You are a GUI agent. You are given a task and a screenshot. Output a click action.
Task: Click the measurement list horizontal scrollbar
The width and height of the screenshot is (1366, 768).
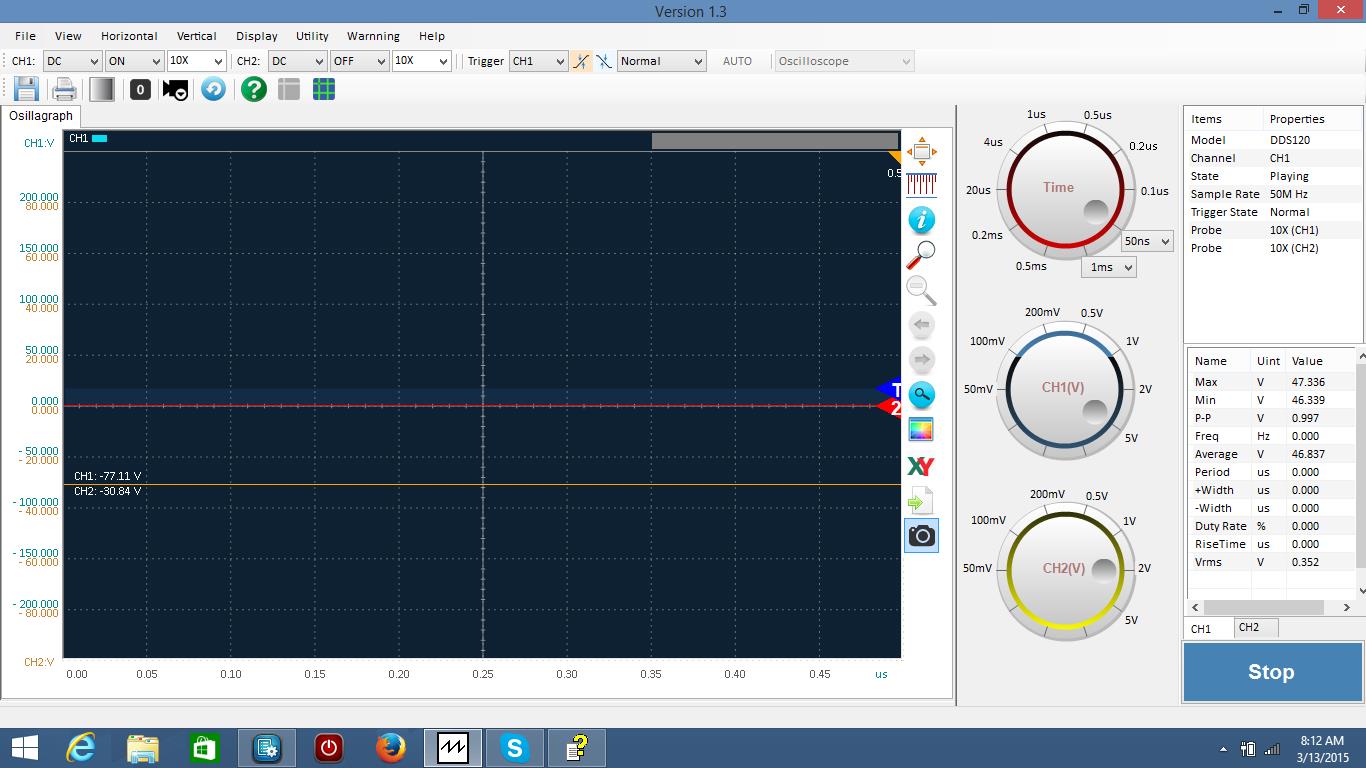[x=1264, y=607]
